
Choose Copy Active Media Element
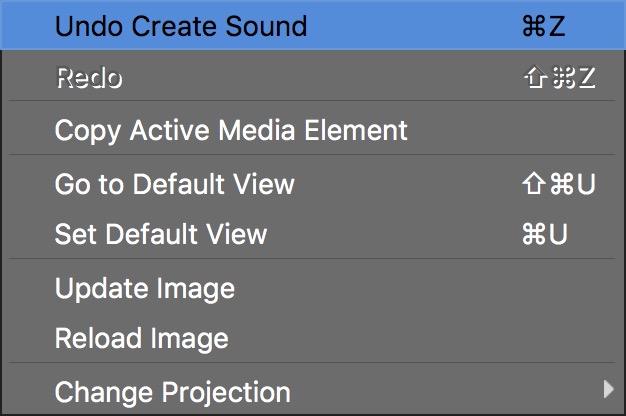click(231, 130)
